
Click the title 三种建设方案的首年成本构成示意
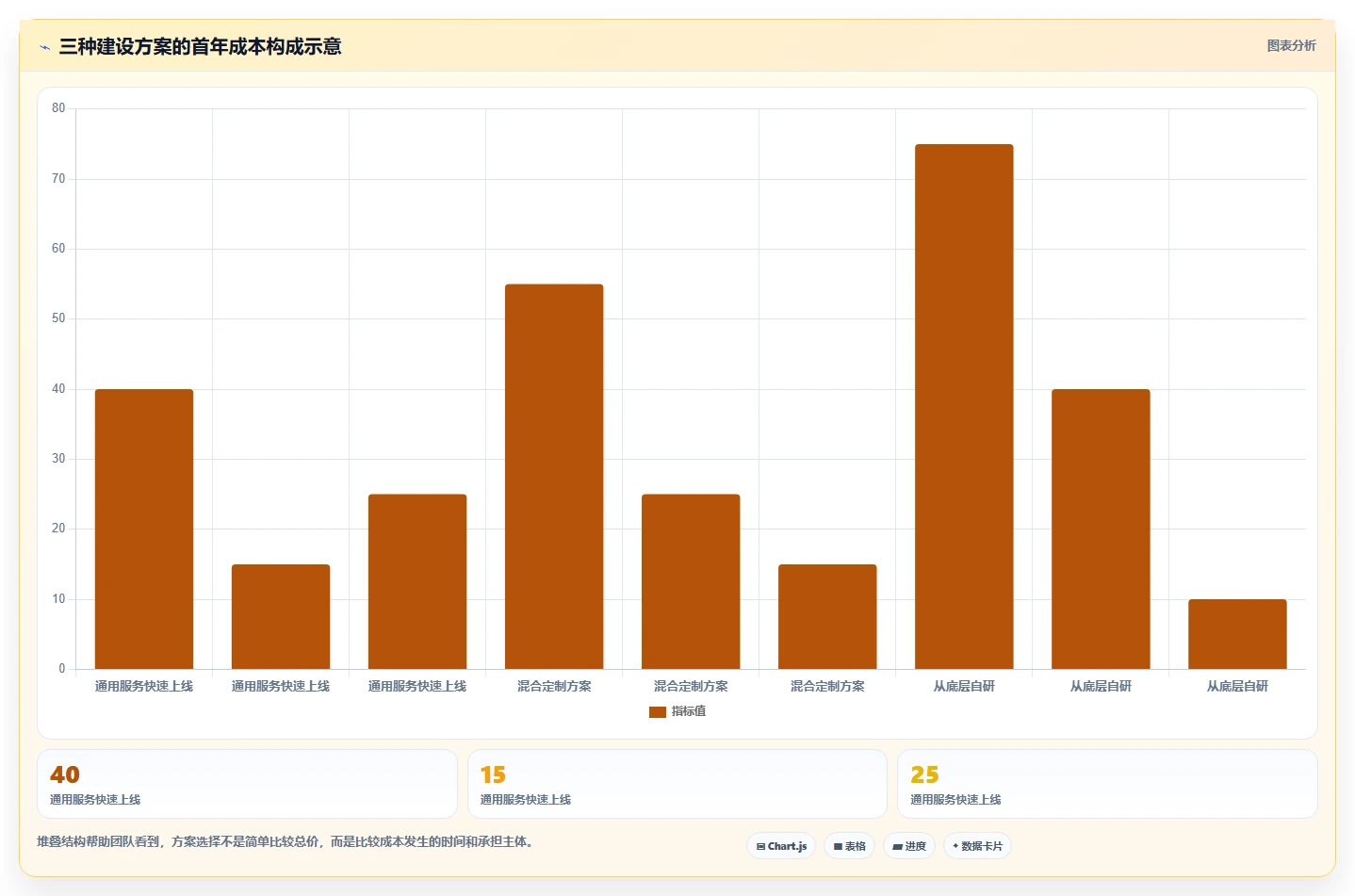tap(200, 47)
